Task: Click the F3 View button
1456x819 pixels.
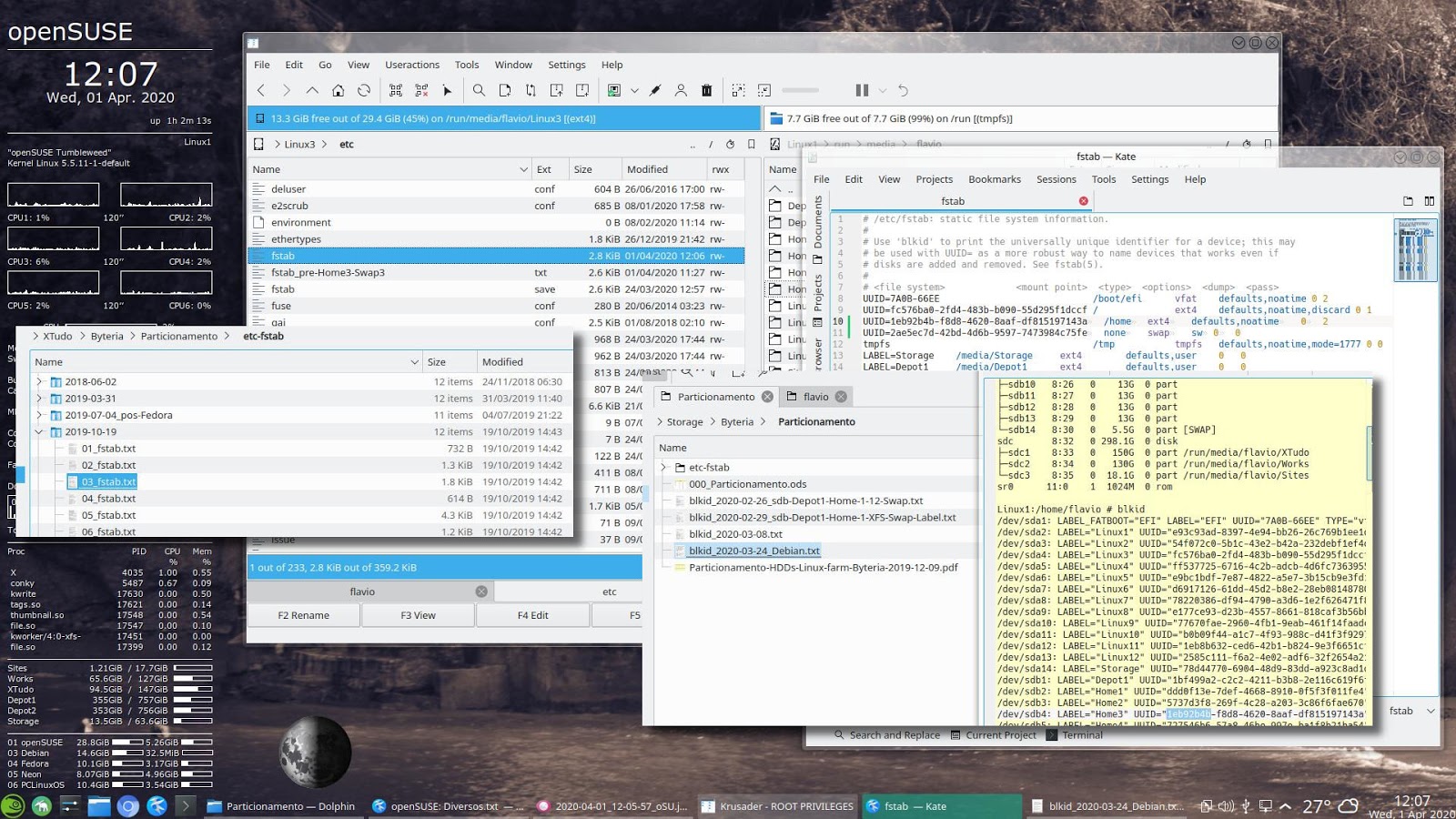Action: point(418,615)
